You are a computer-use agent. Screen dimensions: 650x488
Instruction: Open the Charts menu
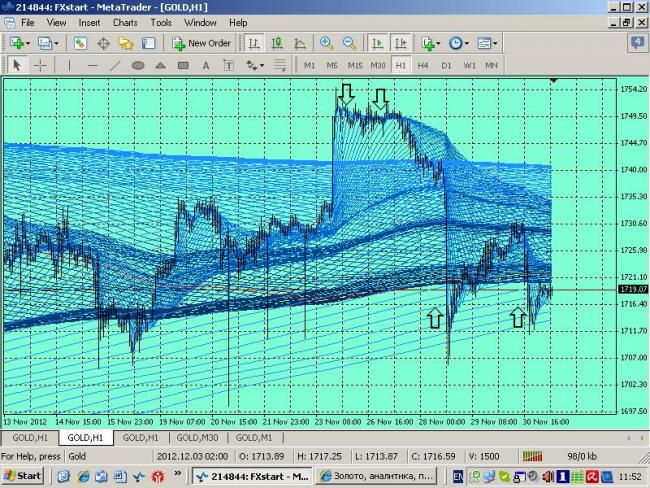(x=125, y=22)
